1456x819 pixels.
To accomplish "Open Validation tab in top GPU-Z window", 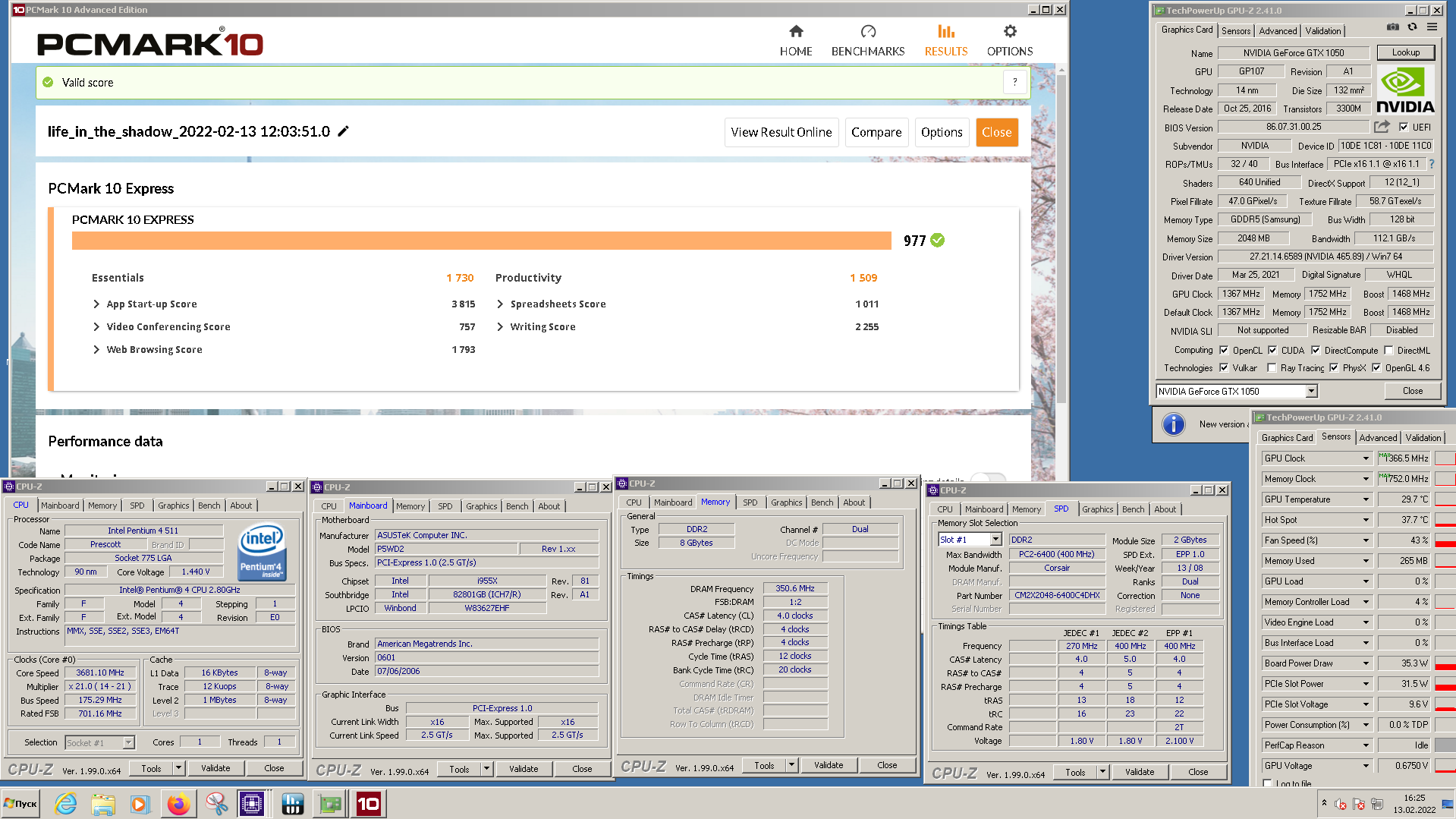I will [x=1322, y=31].
